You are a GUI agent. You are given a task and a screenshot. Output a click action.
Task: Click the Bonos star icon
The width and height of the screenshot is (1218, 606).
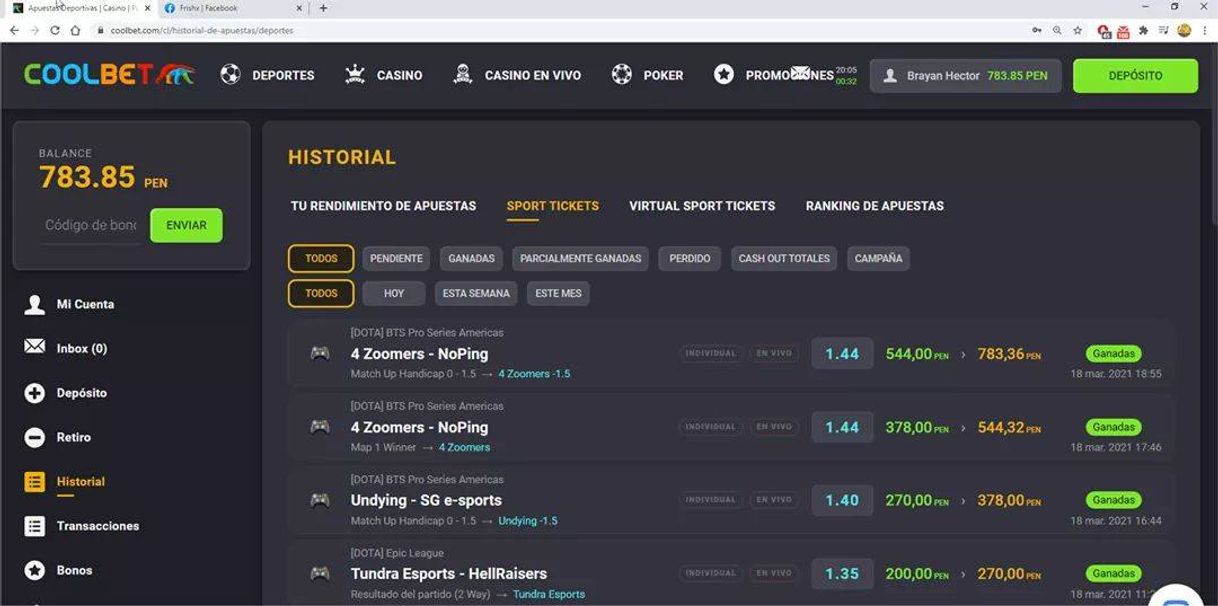(x=35, y=570)
